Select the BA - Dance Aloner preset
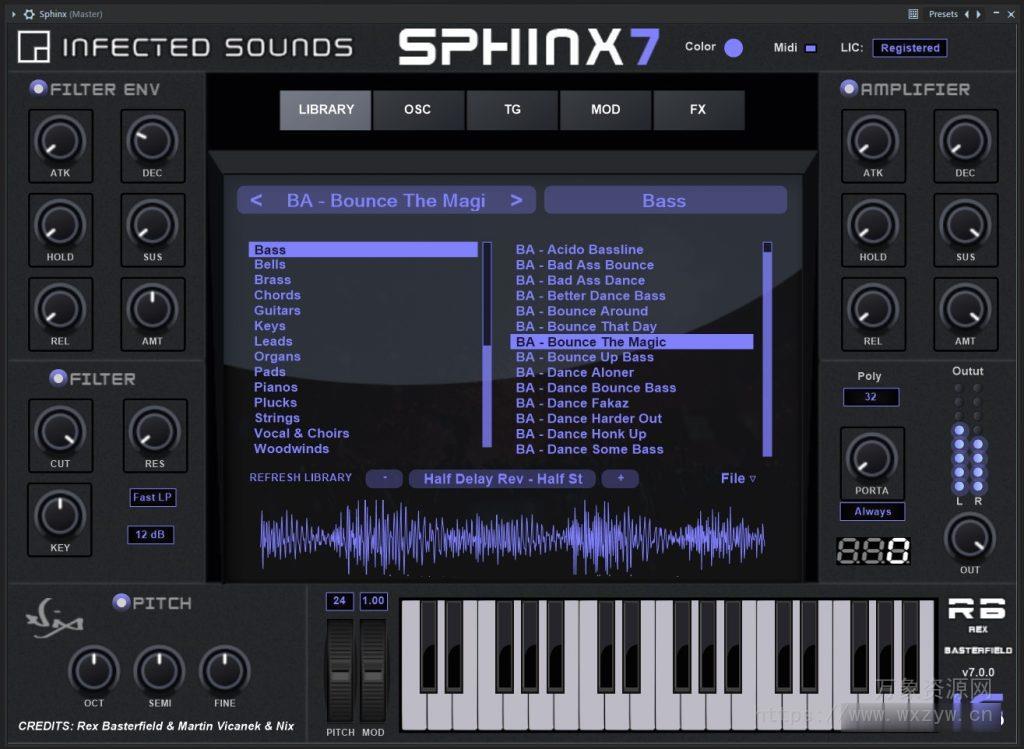This screenshot has width=1024, height=749. click(x=573, y=372)
